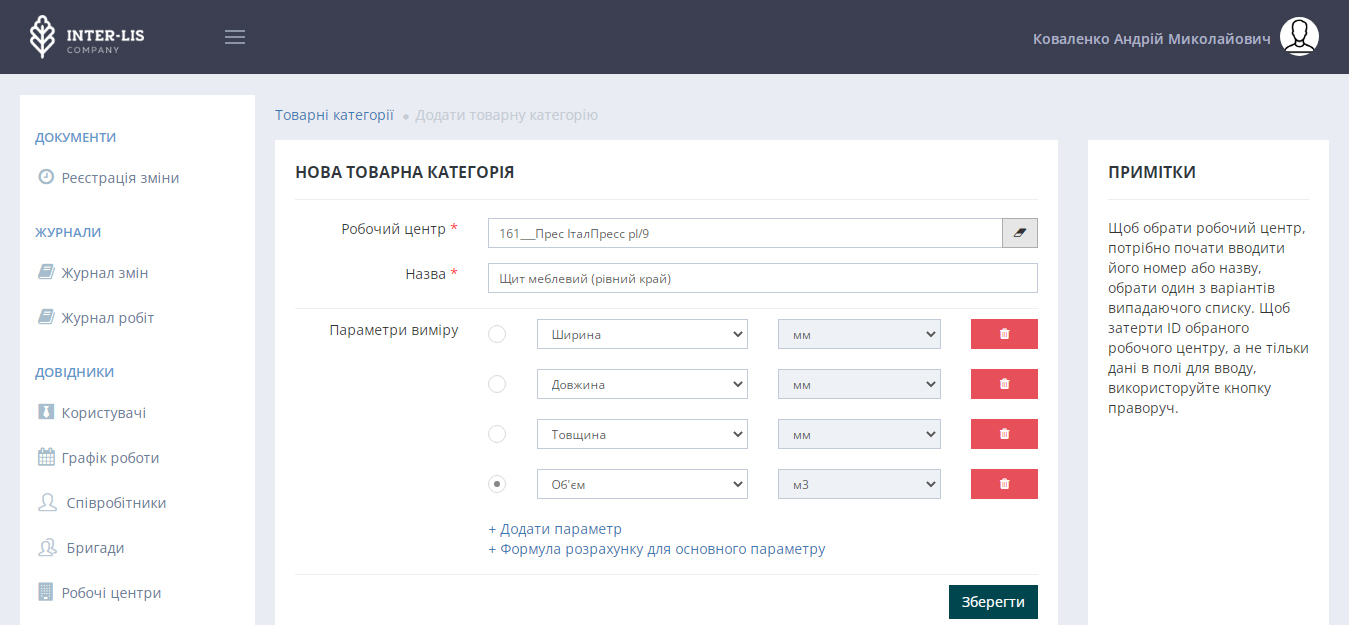Select Ширина as main parameter radio
Image resolution: width=1349 pixels, height=625 pixels.
pos(497,334)
